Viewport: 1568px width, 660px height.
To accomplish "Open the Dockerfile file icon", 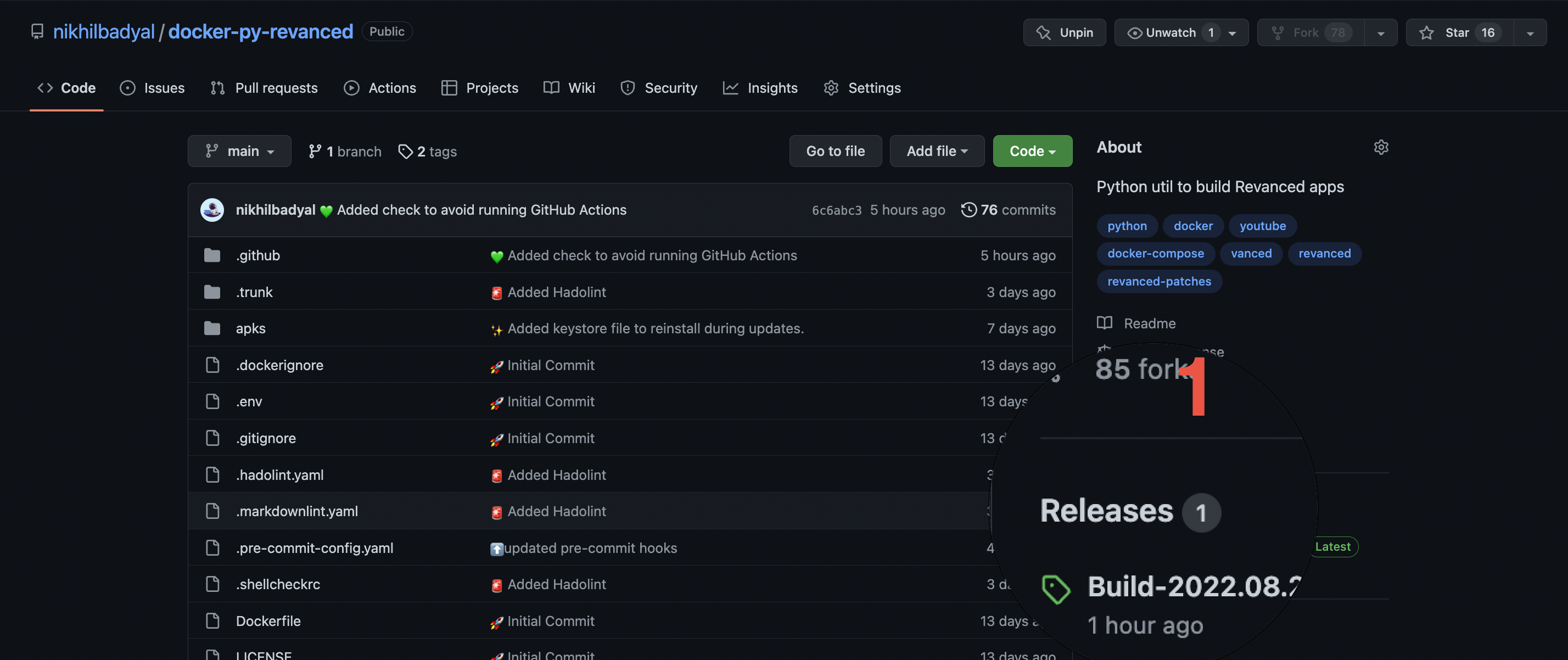I will [x=212, y=620].
